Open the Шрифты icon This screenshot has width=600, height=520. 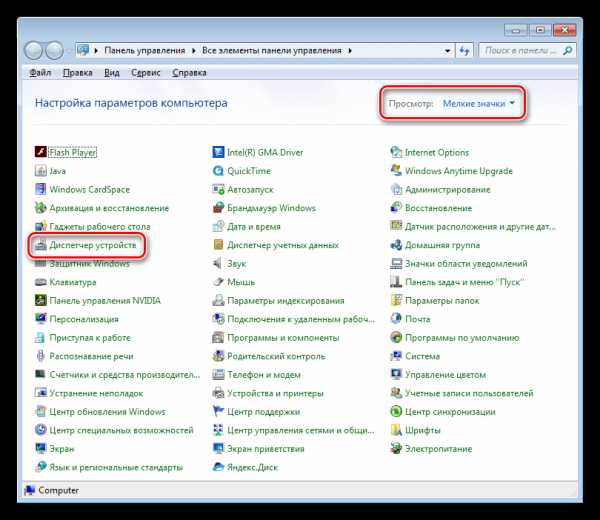click(396, 430)
